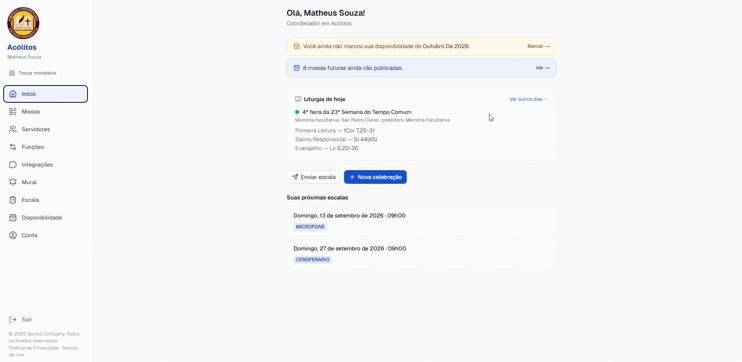Click the parish logo emblem
The height and width of the screenshot is (362, 742).
click(x=23, y=23)
